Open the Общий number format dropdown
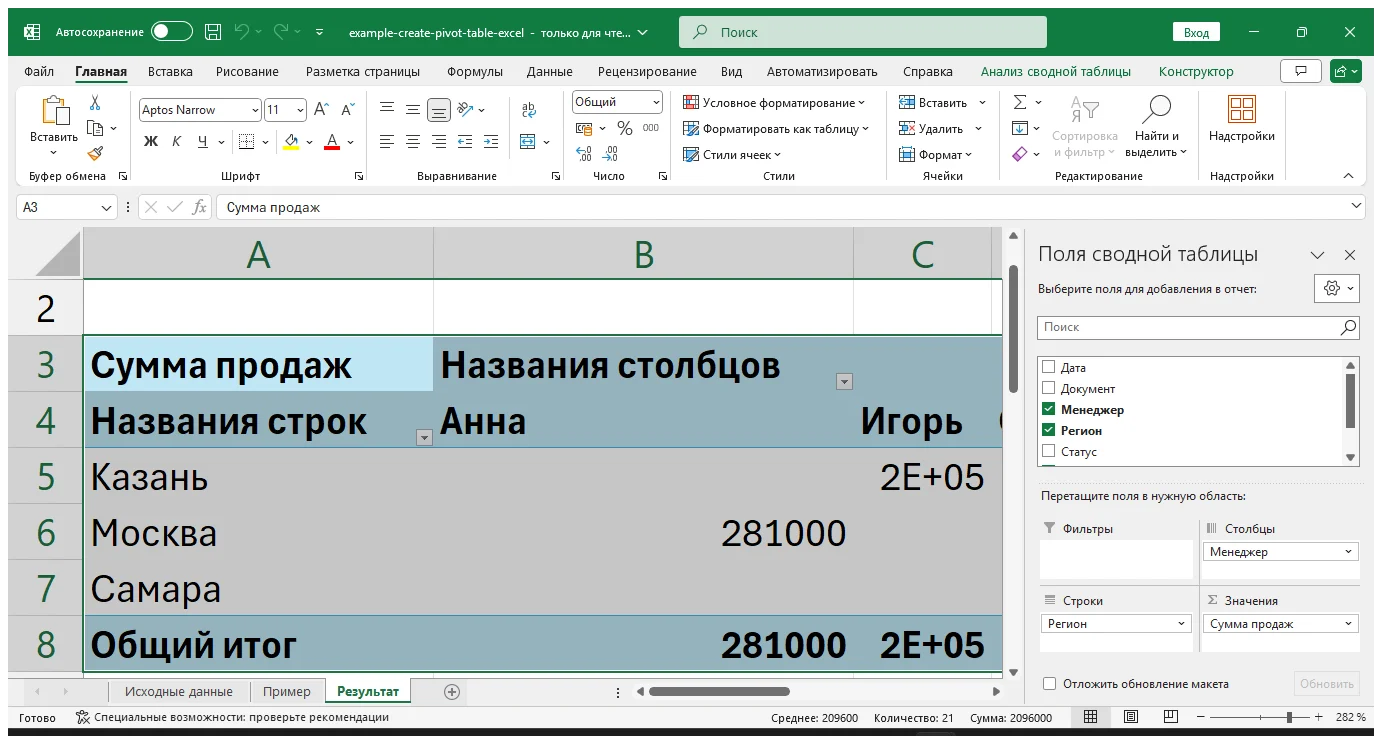Screen dimensions: 1382x736 point(656,102)
